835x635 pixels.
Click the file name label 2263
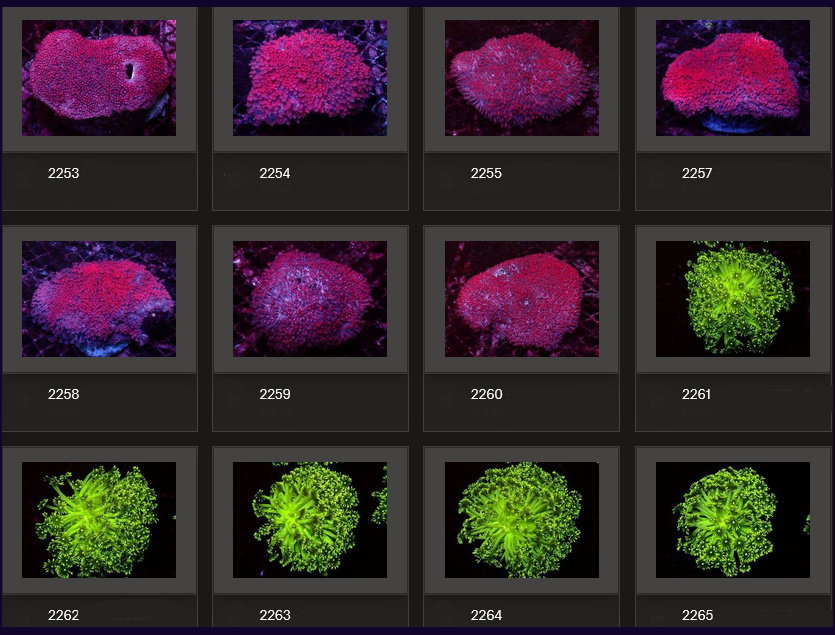click(x=275, y=615)
